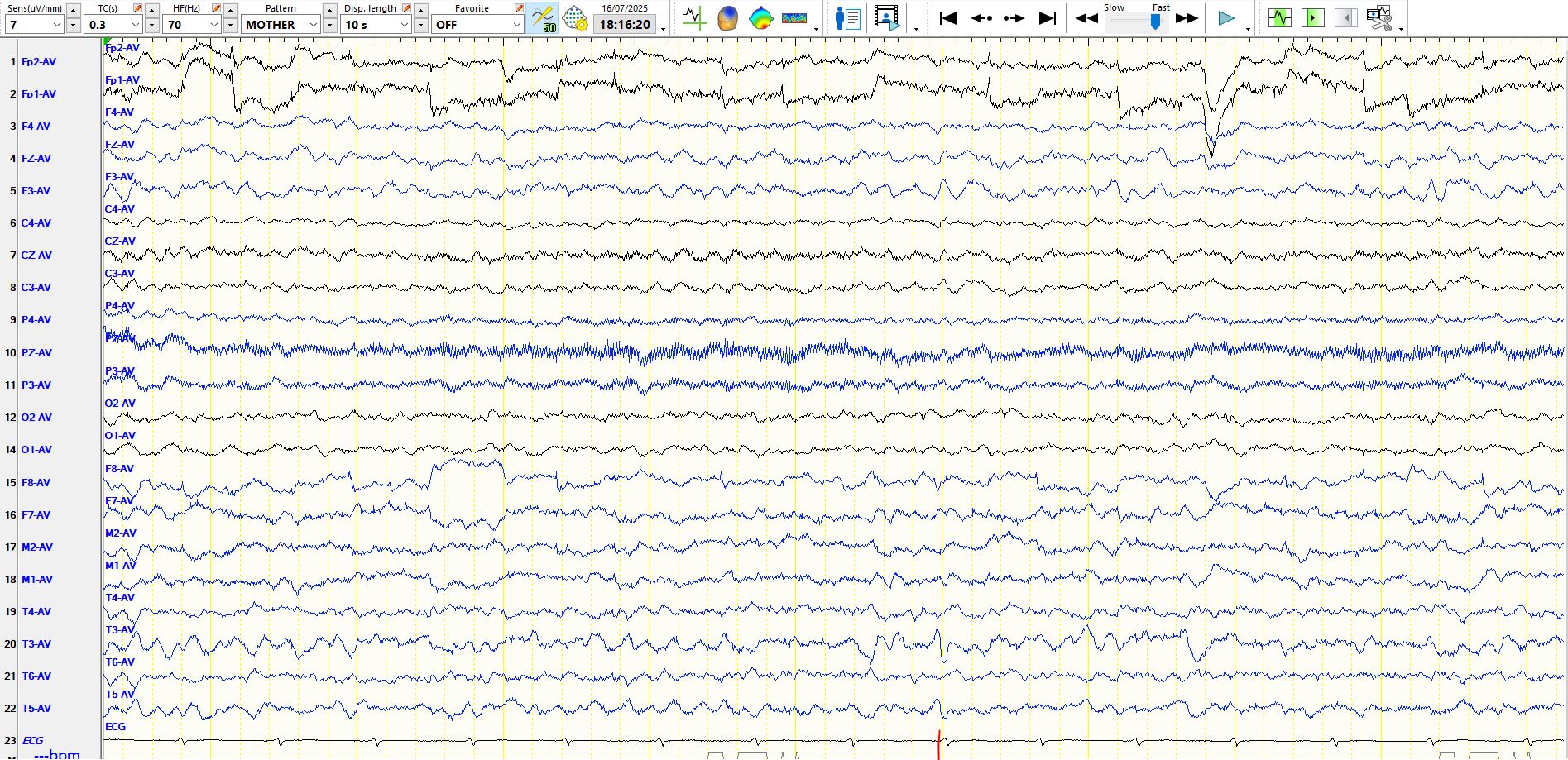
Task: Decrease sensitivity with the Sens down arrow
Action: pos(73,25)
